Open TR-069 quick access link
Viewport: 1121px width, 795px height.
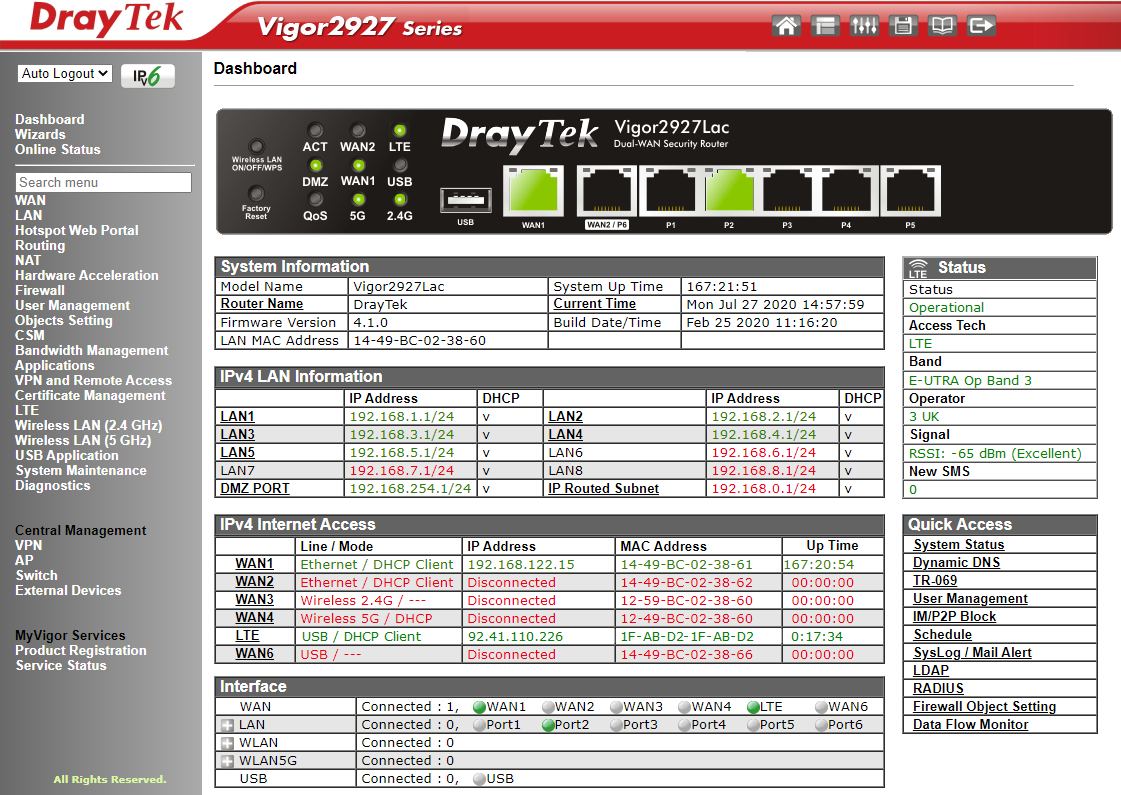[x=935, y=581]
